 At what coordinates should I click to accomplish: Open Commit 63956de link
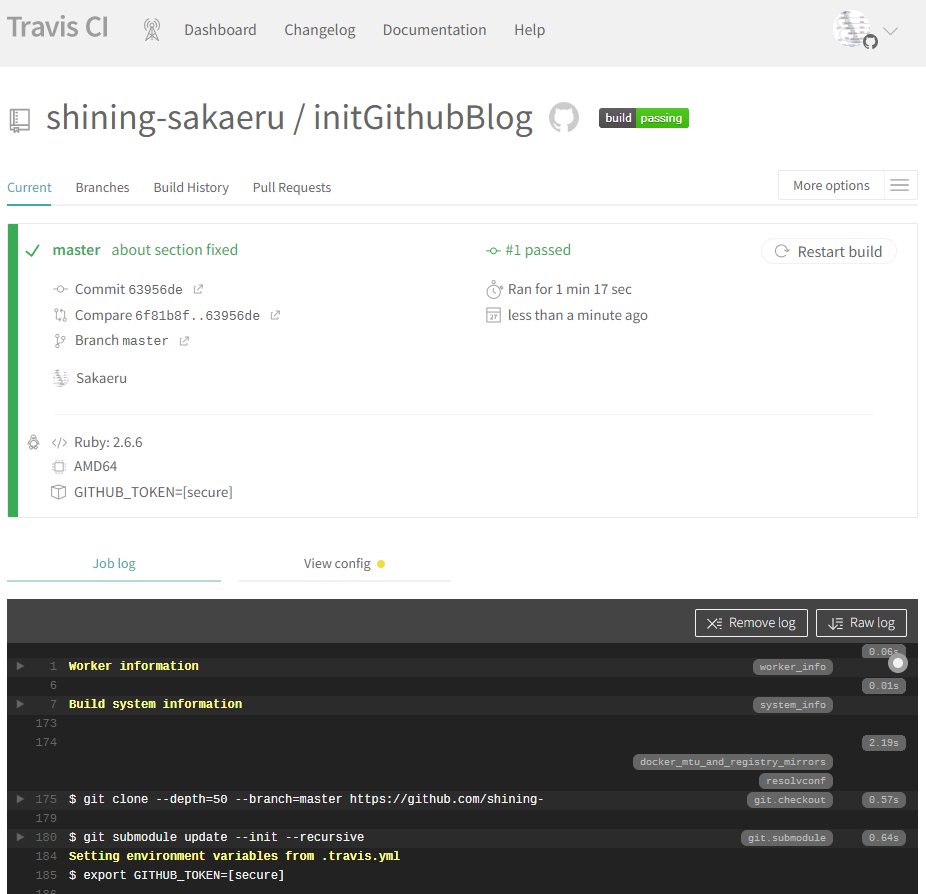point(129,289)
